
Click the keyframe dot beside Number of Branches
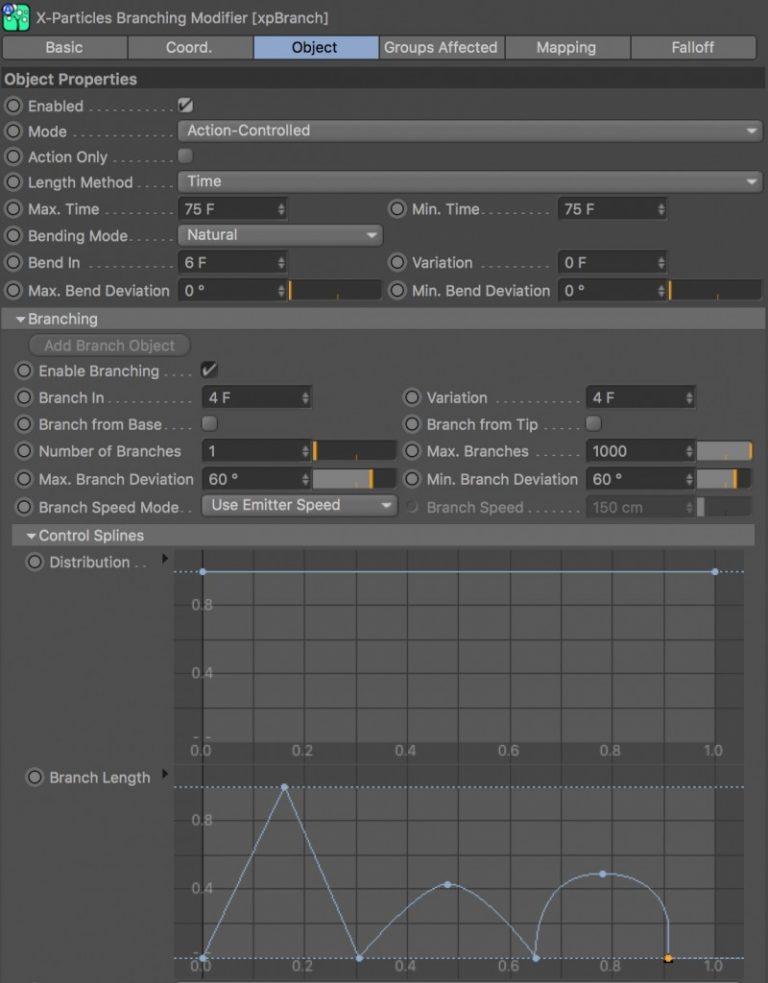click(x=24, y=451)
